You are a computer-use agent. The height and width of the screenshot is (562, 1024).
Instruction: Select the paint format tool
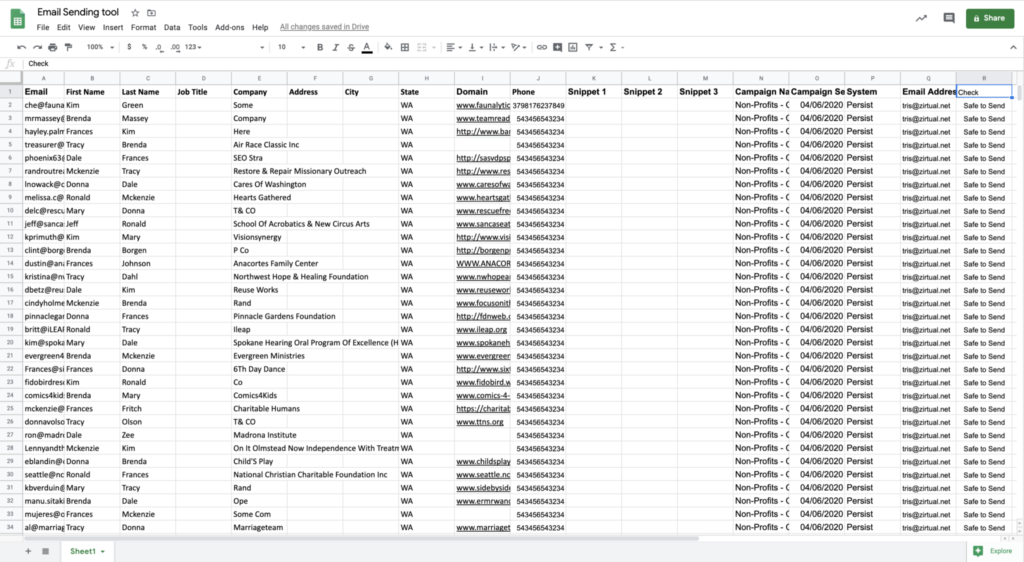click(69, 47)
